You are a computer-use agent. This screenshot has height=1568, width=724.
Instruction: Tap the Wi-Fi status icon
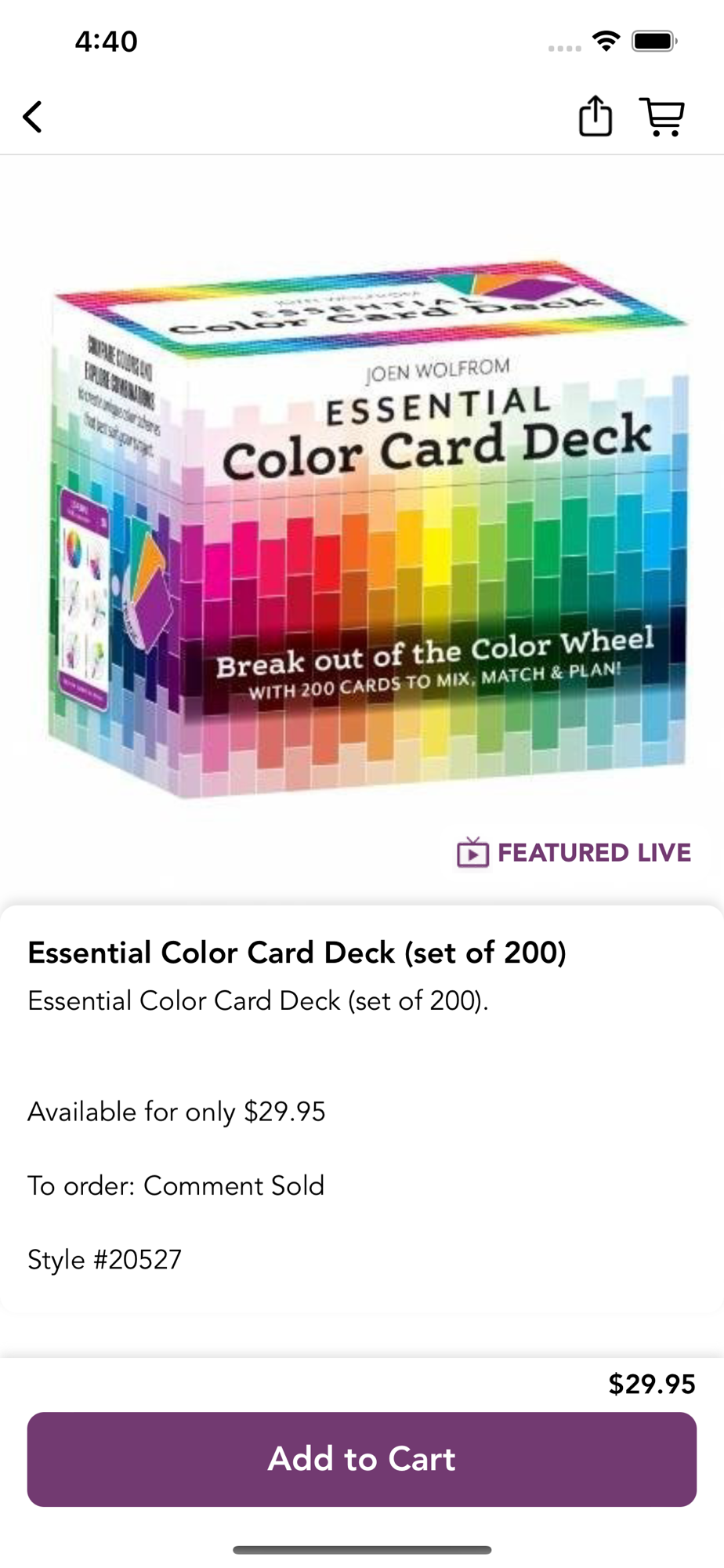606,41
